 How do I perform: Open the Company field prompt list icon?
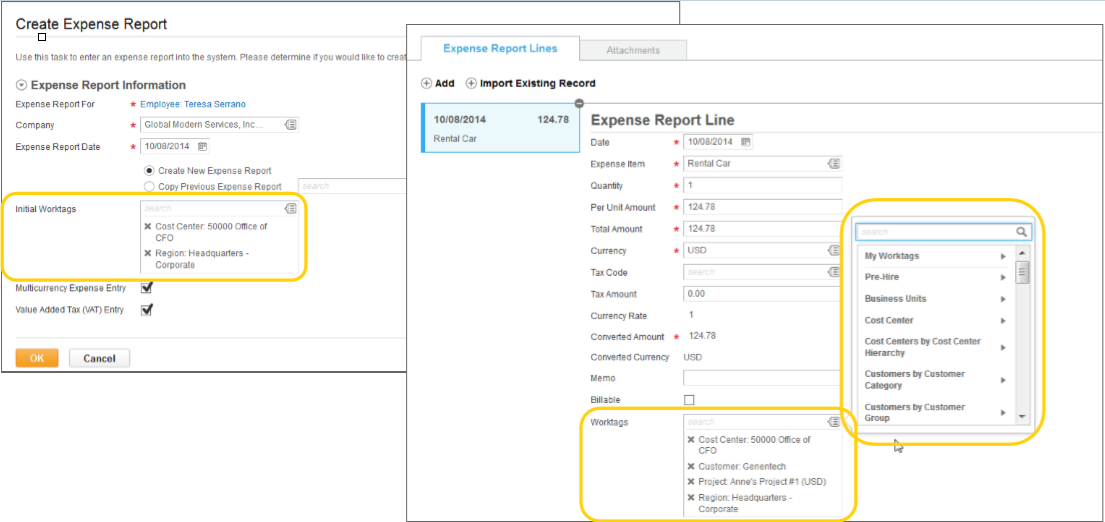(291, 125)
